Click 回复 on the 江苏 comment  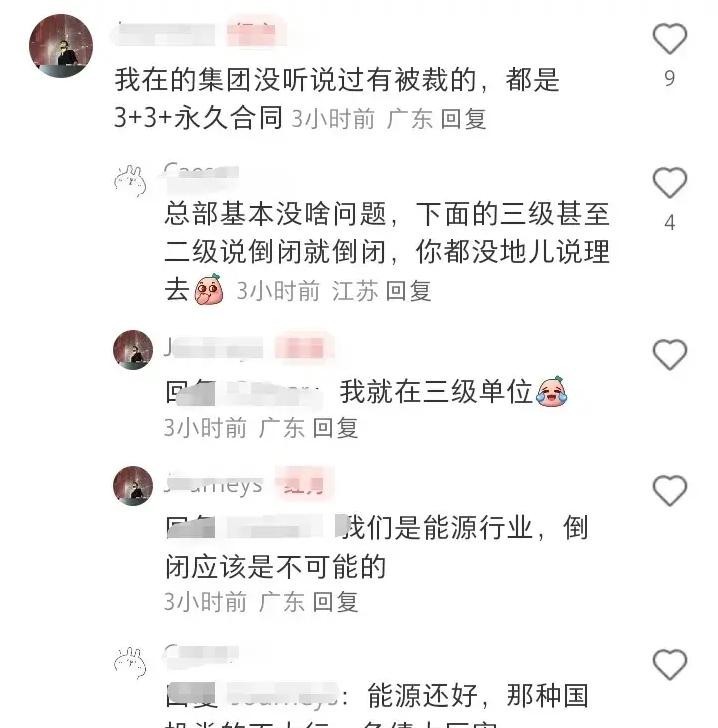[x=408, y=291]
